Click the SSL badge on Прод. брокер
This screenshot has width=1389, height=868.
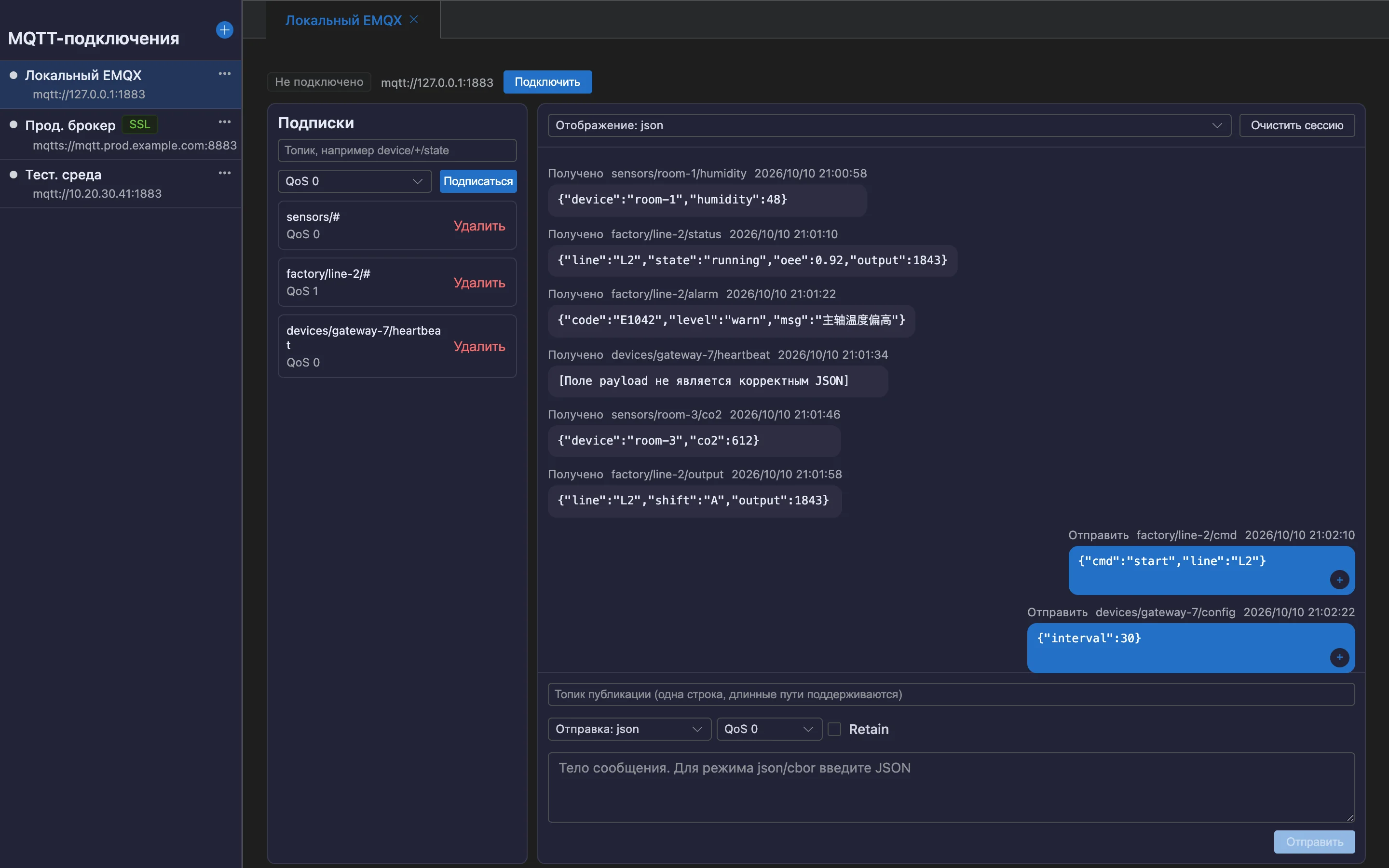pos(139,124)
